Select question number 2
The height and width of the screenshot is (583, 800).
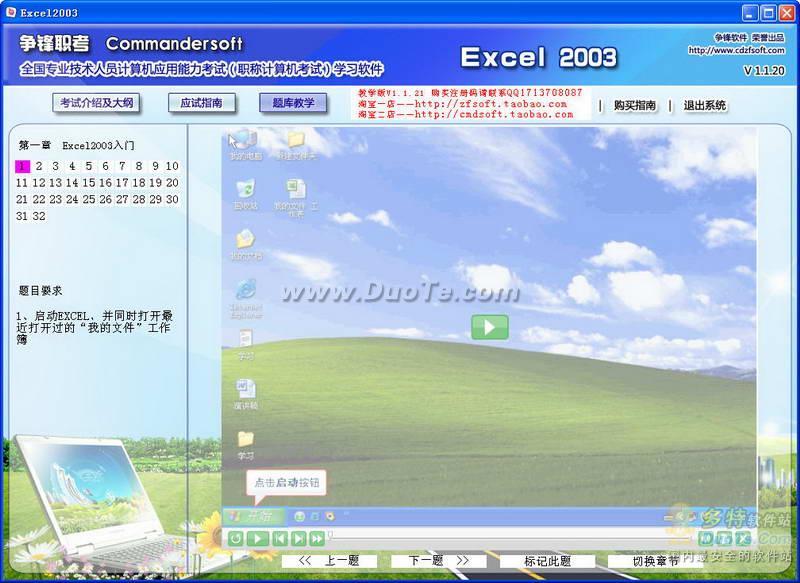39,166
